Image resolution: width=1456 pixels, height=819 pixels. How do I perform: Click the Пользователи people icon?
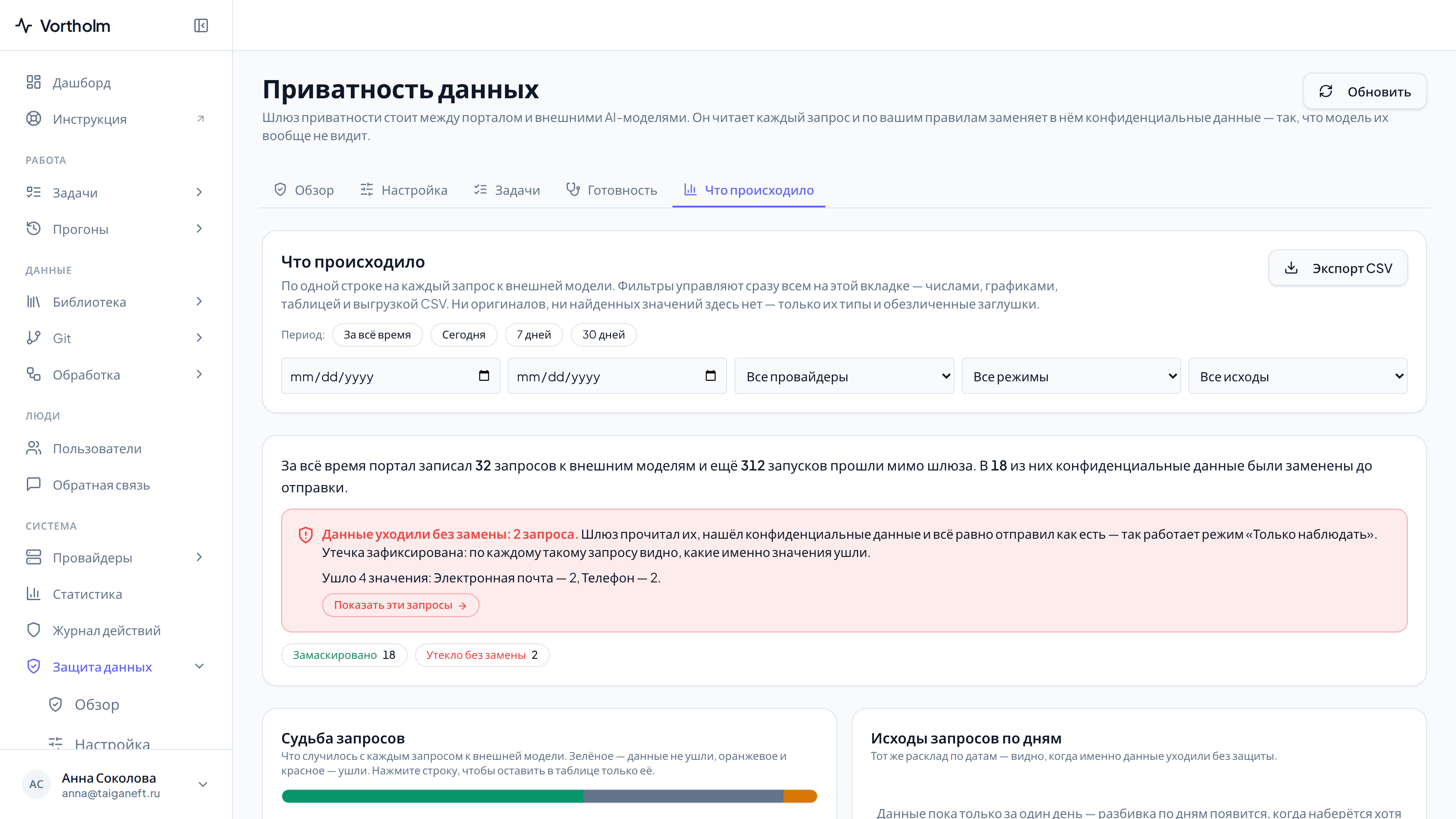[34, 448]
